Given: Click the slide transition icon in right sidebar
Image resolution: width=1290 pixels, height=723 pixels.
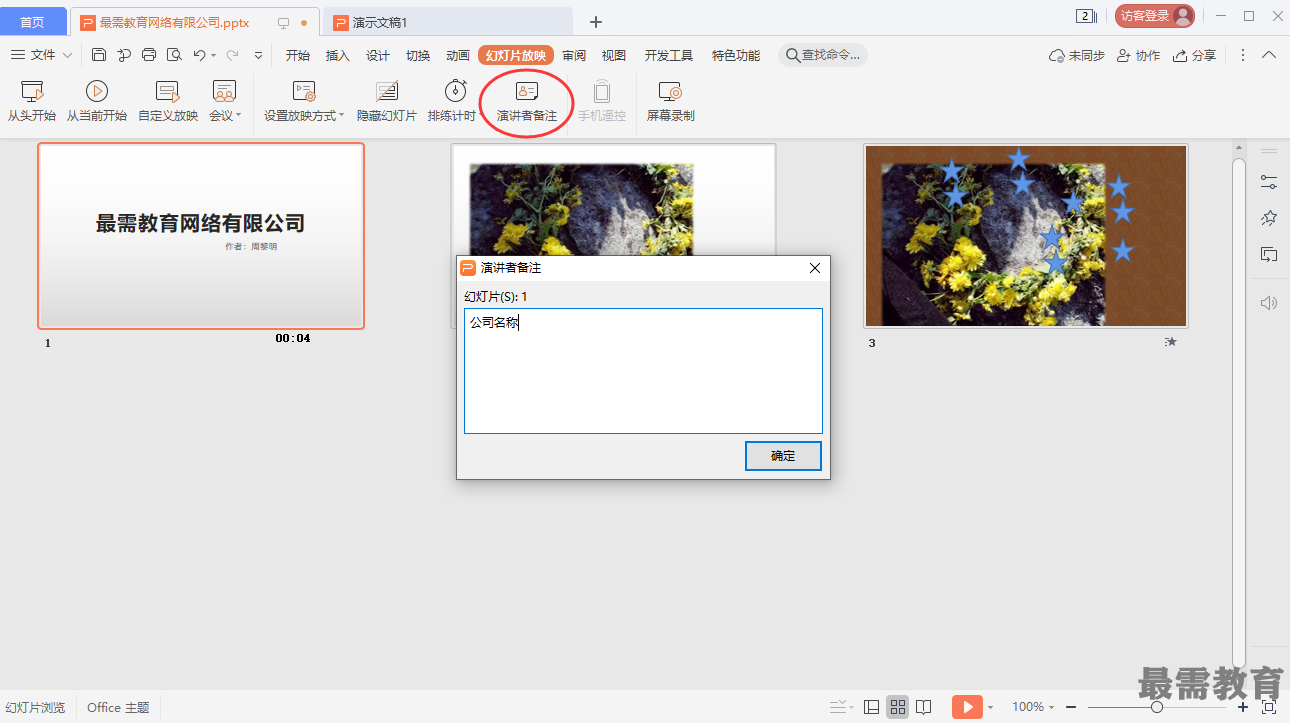Looking at the screenshot, I should (x=1269, y=255).
